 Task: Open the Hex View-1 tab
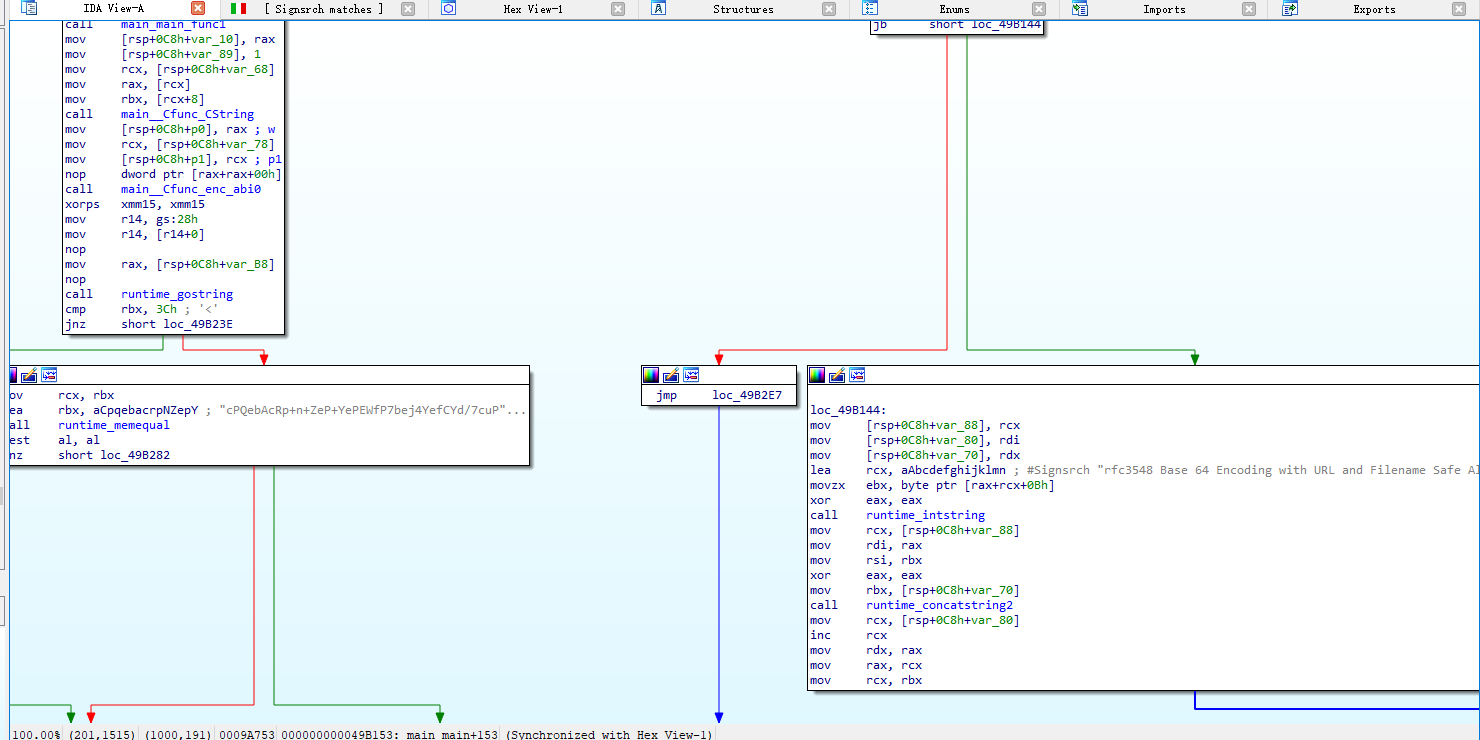(532, 9)
